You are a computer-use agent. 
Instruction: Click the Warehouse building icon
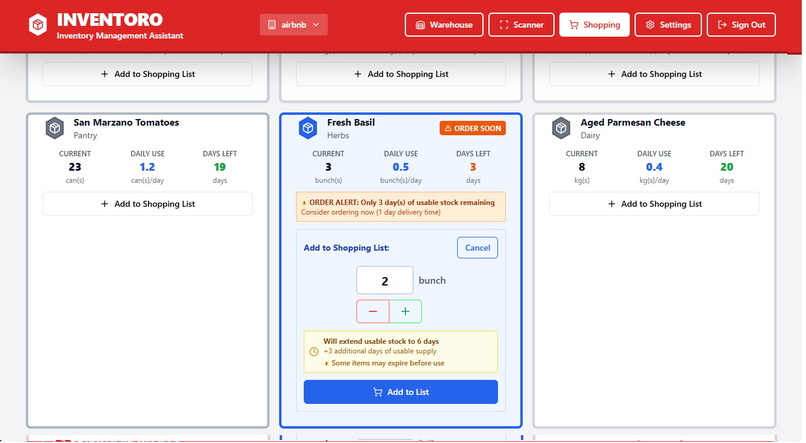pos(420,25)
